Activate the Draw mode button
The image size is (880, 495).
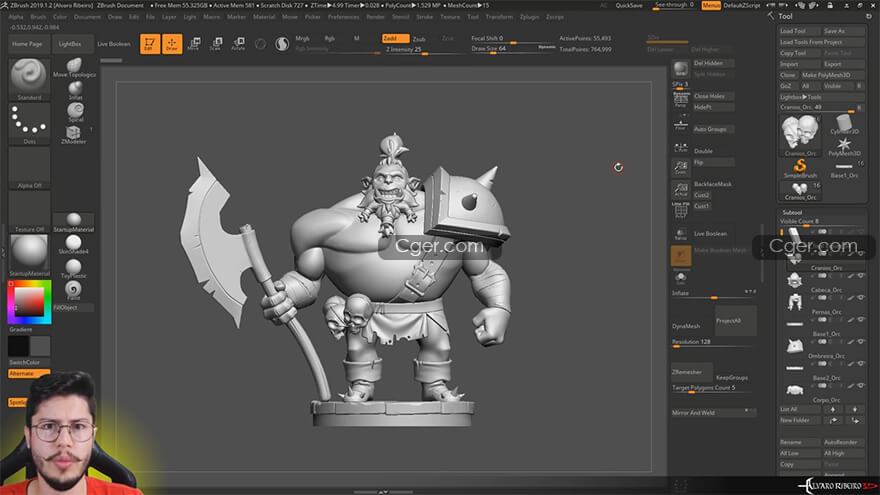click(x=172, y=44)
